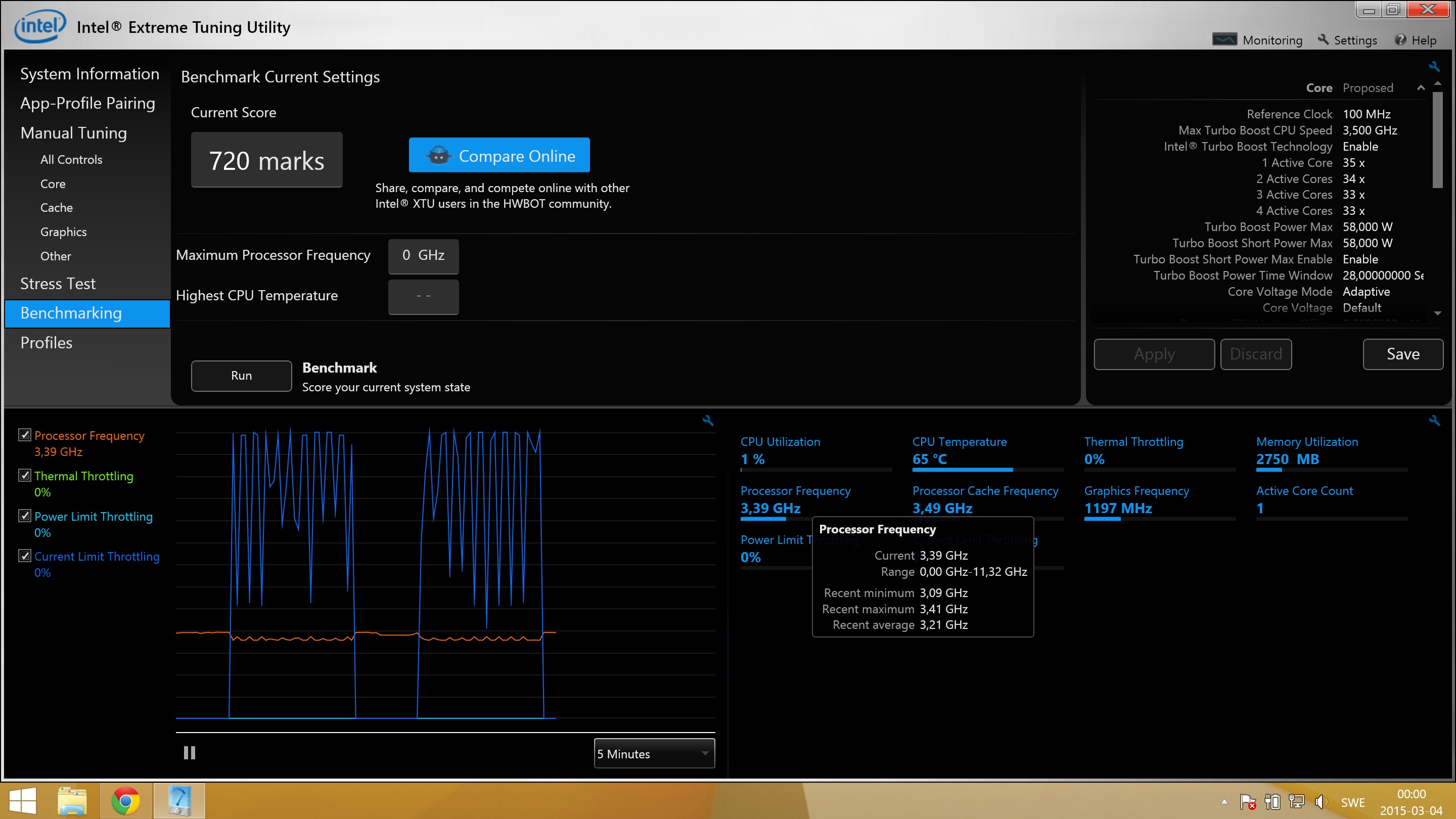Run the benchmark
Viewport: 1456px width, 819px height.
click(241, 376)
